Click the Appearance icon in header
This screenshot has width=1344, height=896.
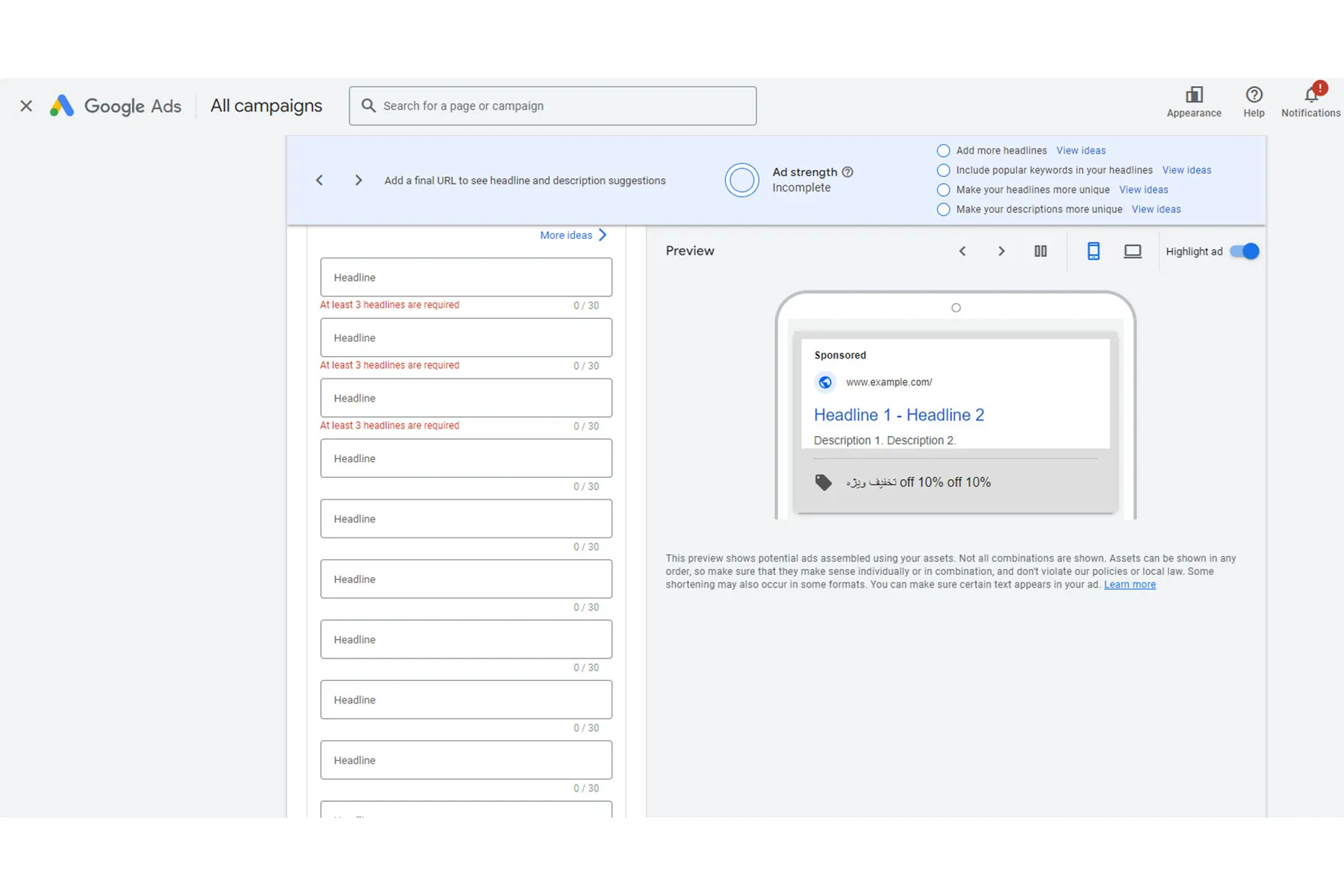point(1193,96)
